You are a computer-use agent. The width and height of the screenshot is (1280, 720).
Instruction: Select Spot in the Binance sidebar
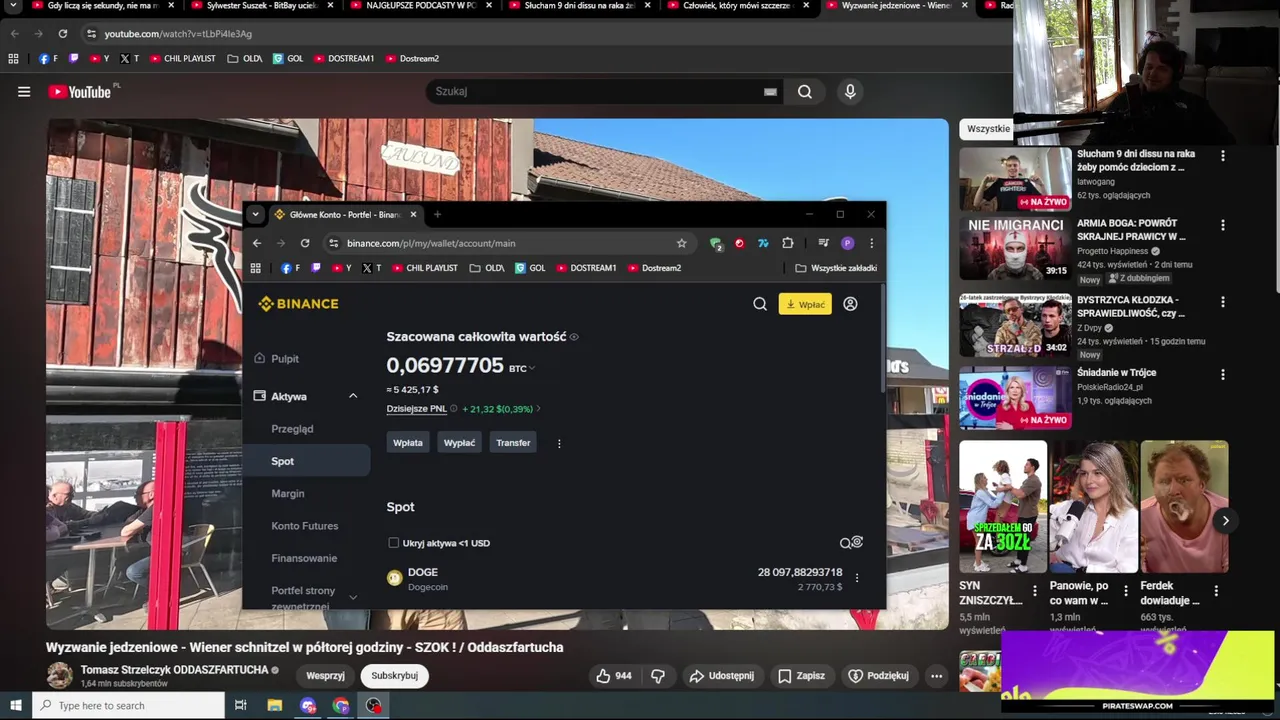307,461
